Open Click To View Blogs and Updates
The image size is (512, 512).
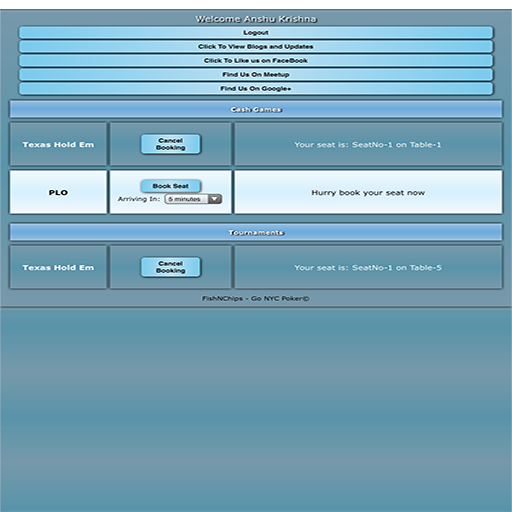click(x=256, y=47)
